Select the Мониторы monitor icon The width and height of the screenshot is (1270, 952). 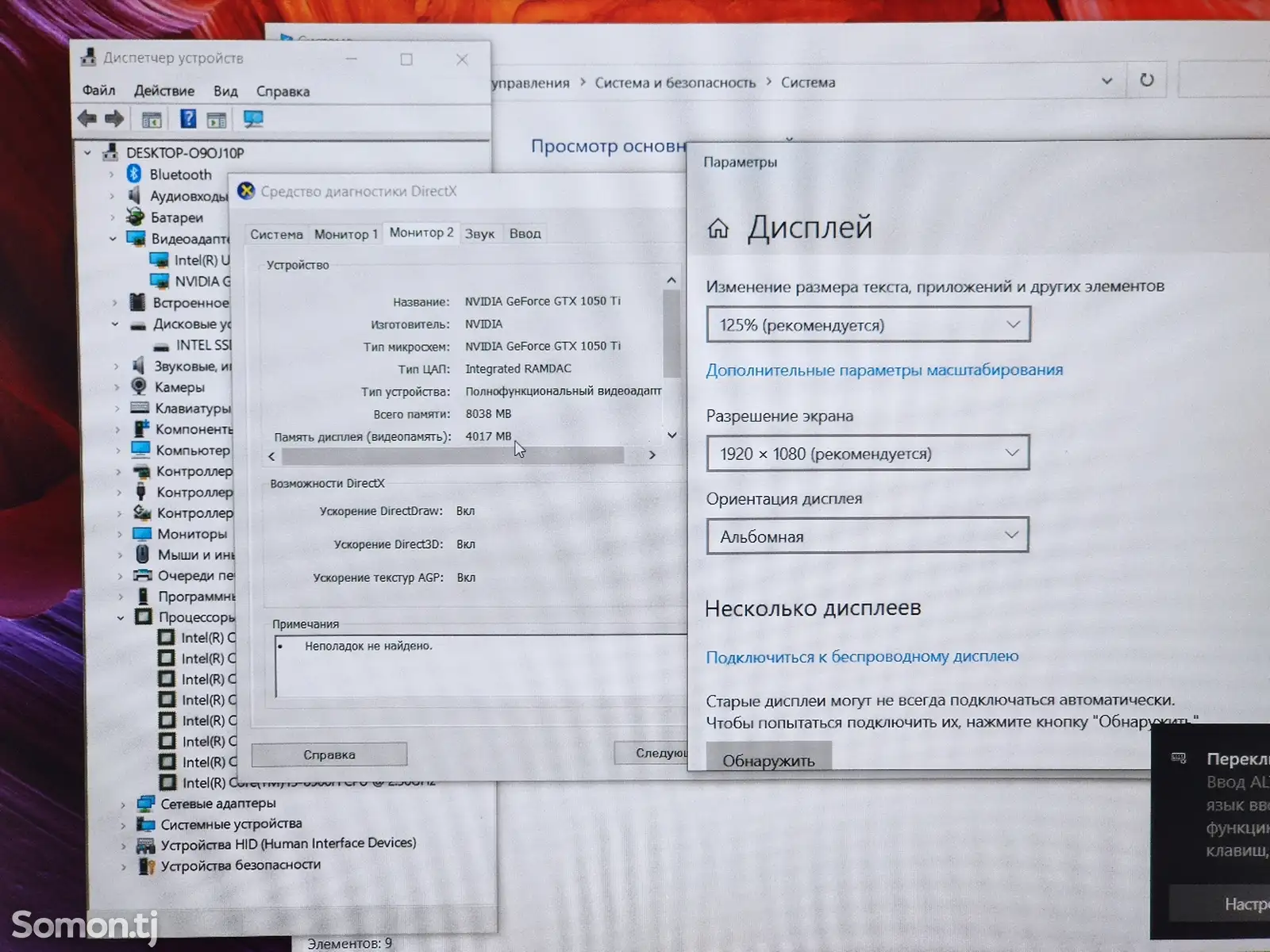pyautogui.click(x=142, y=534)
